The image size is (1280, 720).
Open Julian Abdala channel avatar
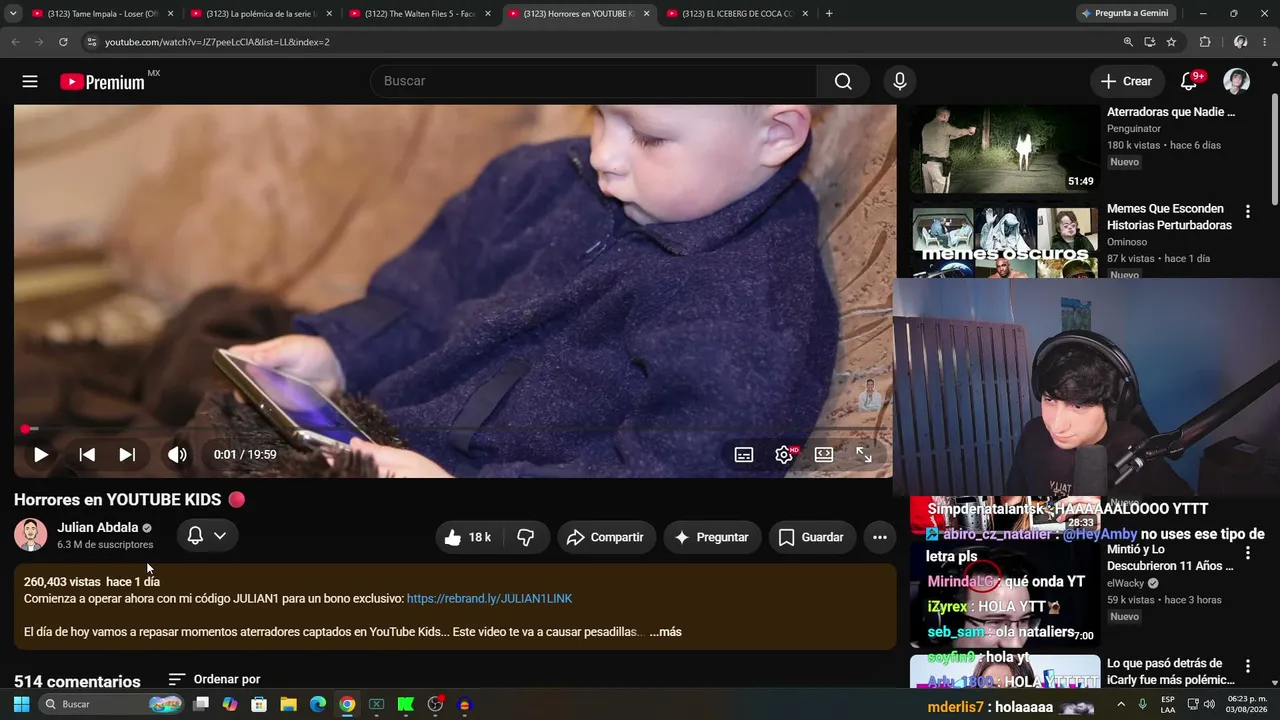point(30,535)
